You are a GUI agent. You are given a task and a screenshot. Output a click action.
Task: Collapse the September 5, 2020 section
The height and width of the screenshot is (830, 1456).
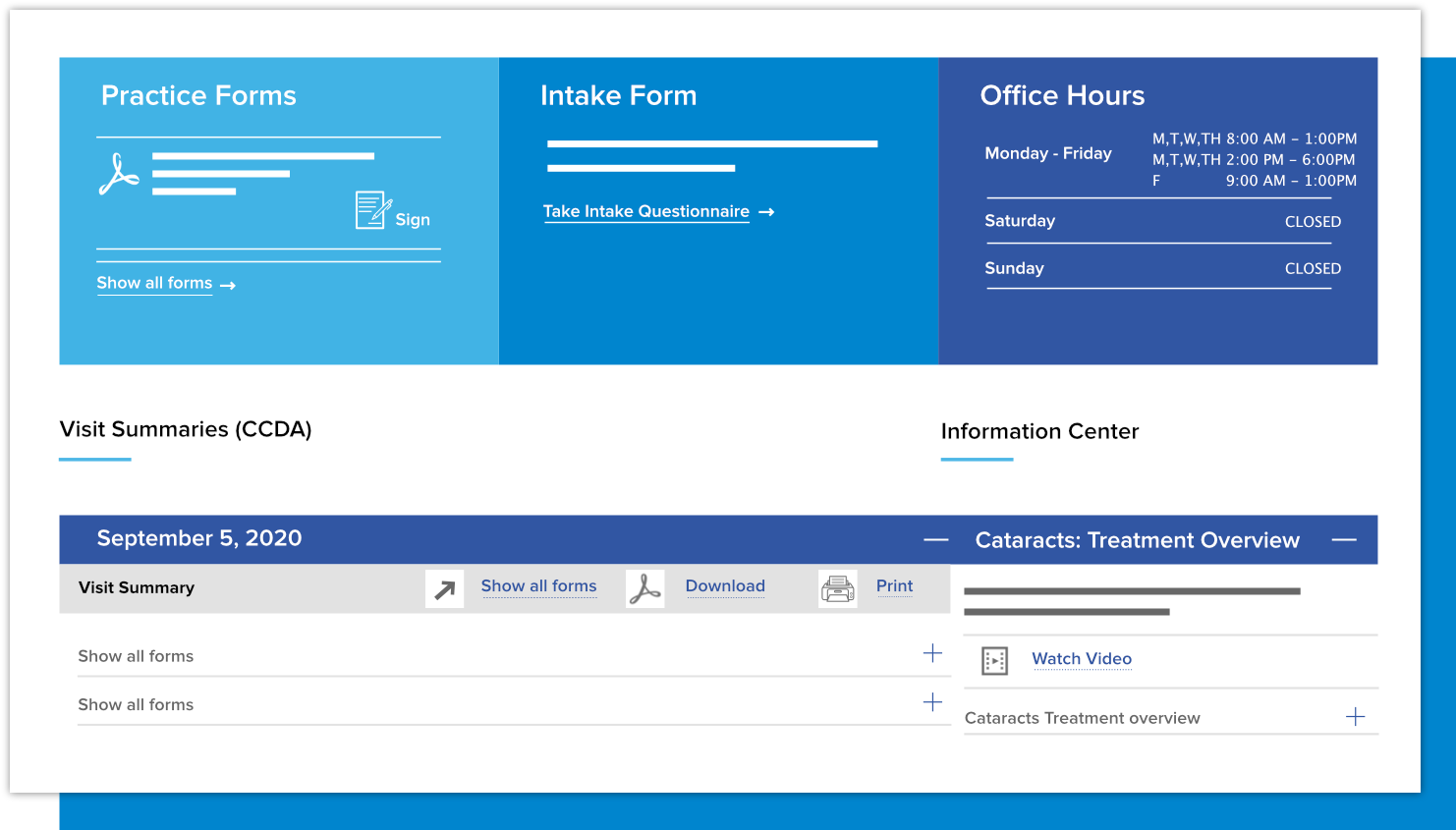pos(935,539)
